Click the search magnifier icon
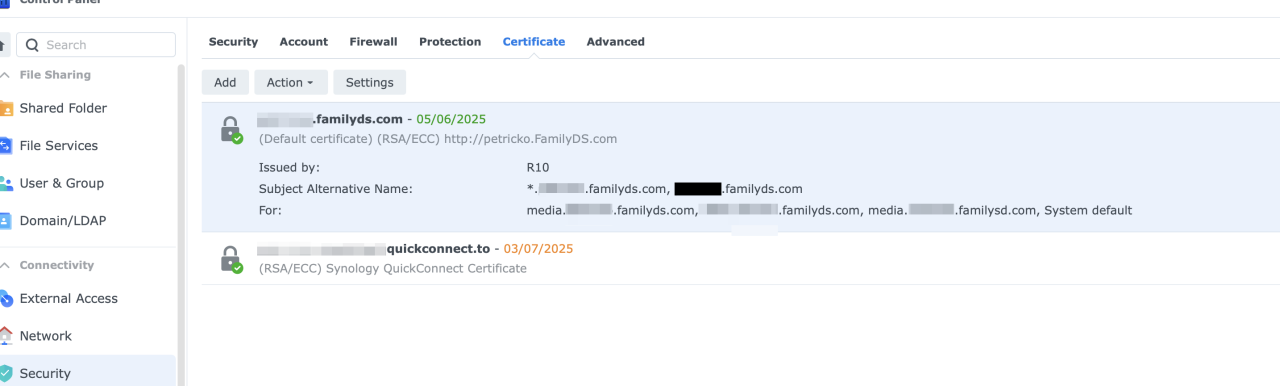 pyautogui.click(x=32, y=45)
